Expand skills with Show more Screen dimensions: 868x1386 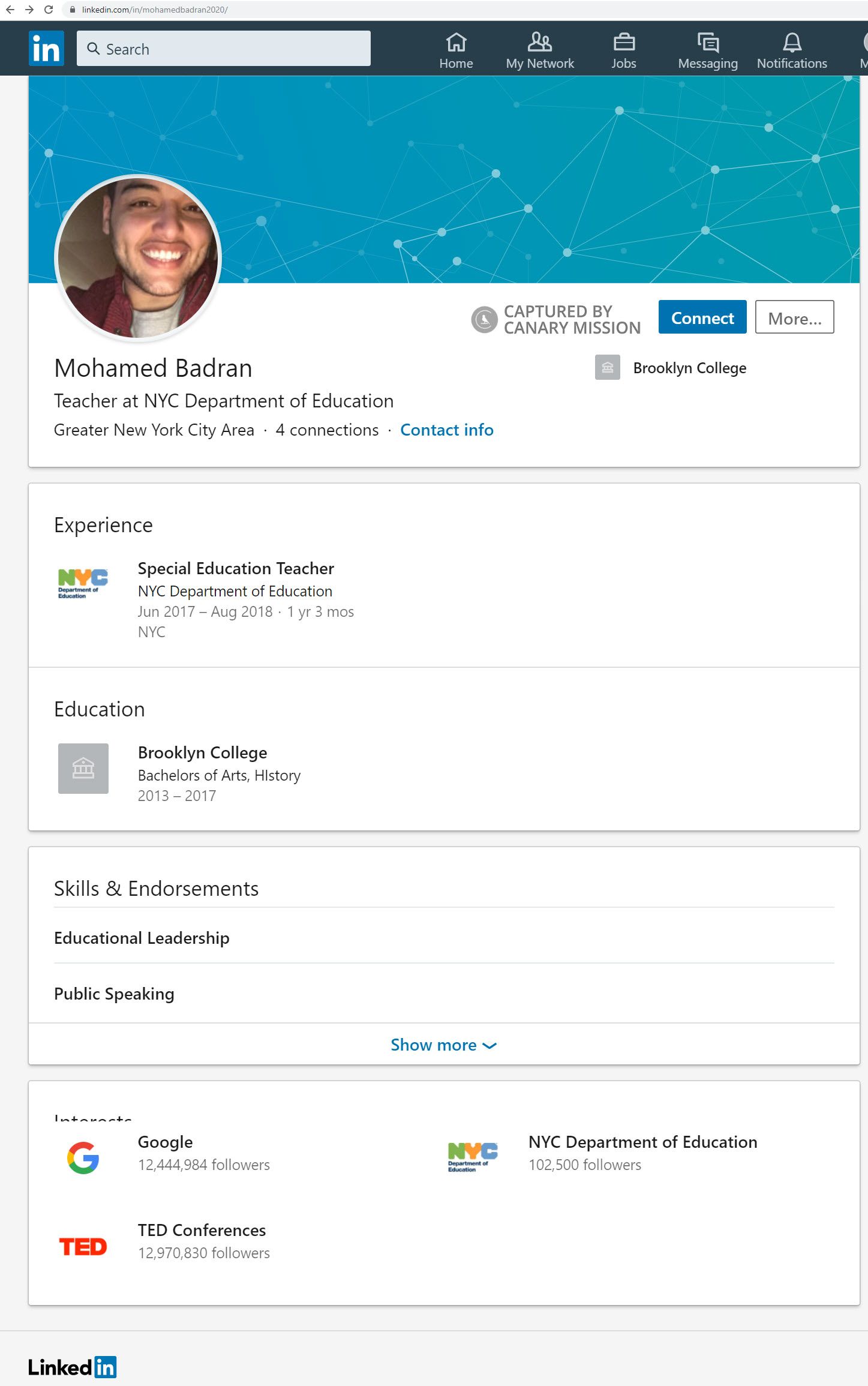(443, 1045)
